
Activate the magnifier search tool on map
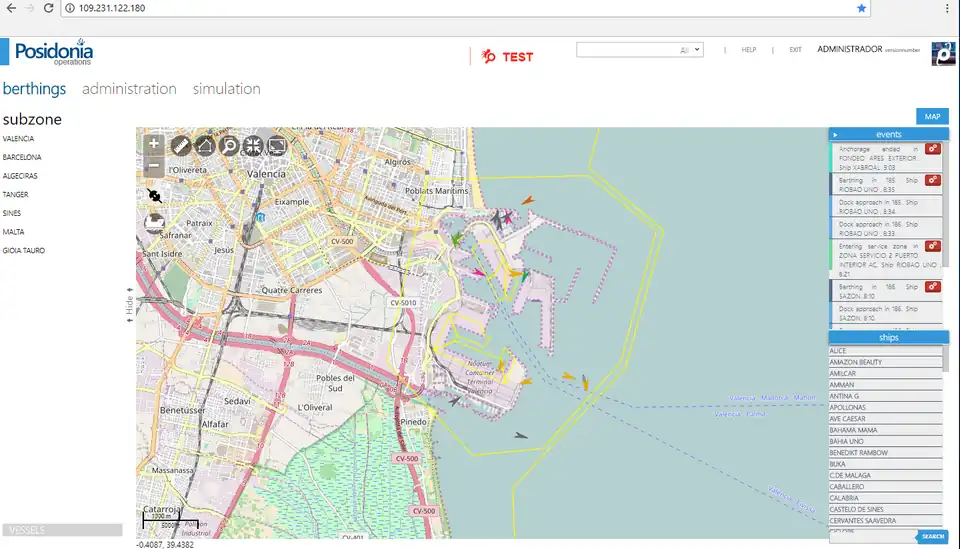(x=229, y=145)
